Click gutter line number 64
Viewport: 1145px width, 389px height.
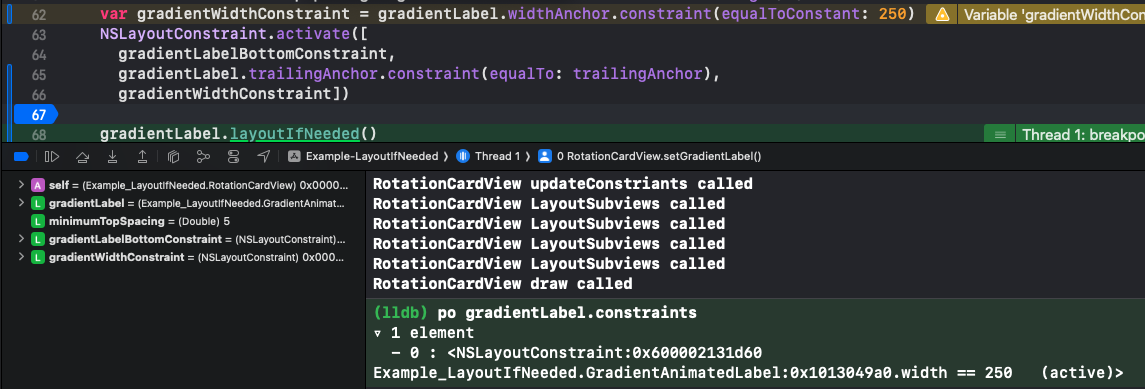point(39,55)
